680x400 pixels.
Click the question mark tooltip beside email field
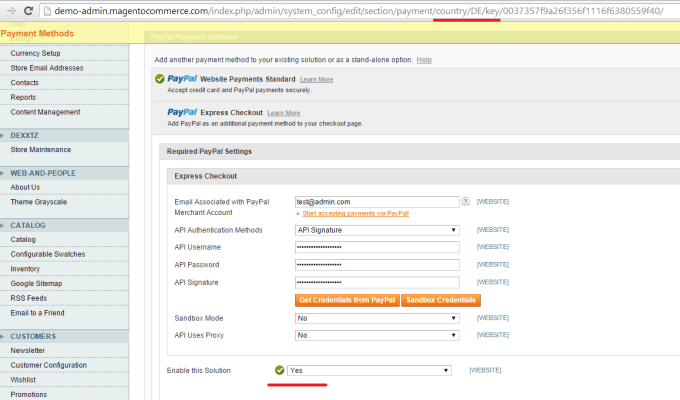point(465,201)
